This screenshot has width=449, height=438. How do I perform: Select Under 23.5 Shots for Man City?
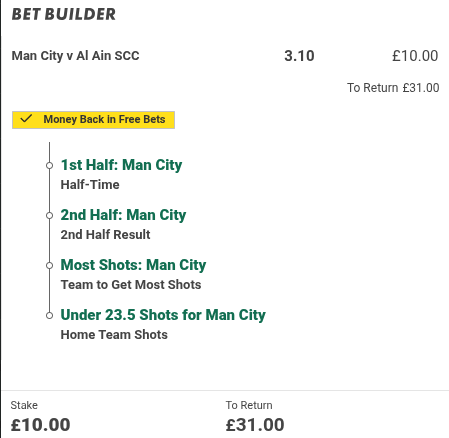[163, 315]
